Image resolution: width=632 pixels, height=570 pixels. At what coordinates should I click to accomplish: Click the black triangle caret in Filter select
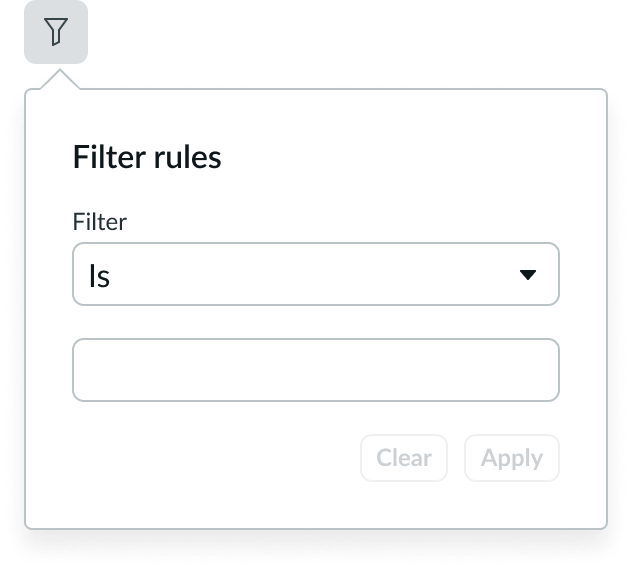pos(528,275)
